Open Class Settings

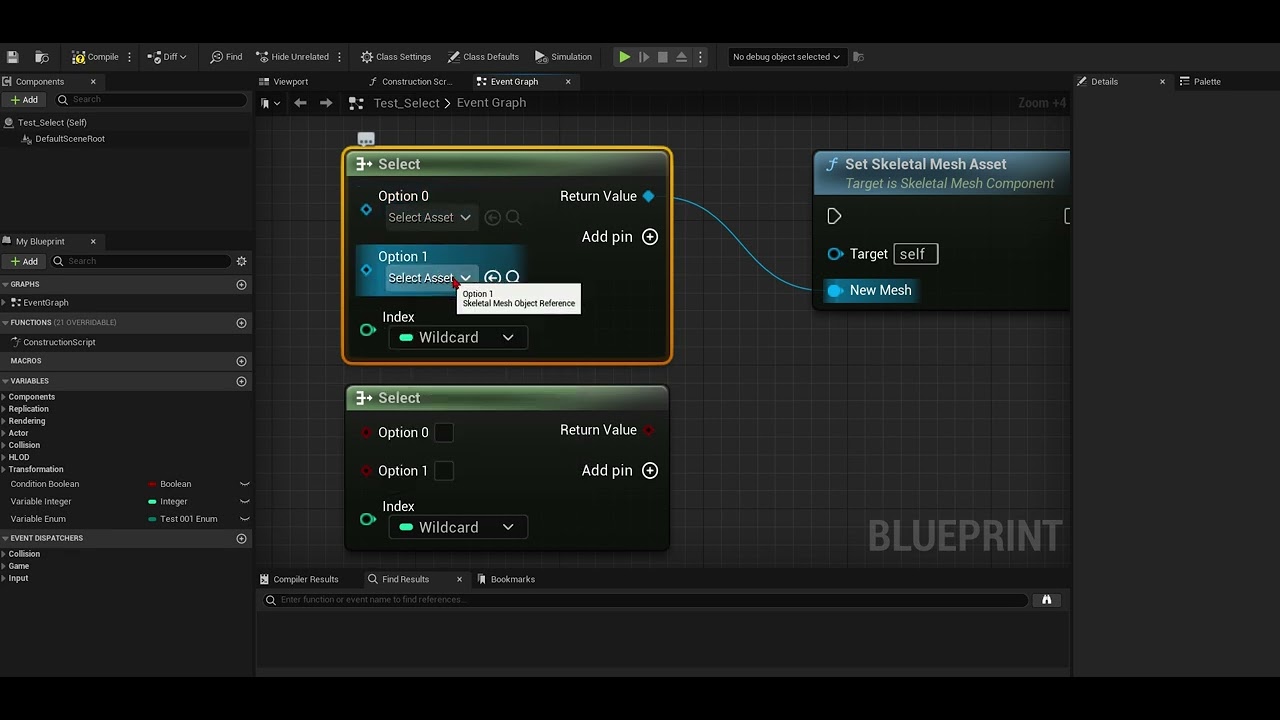[x=396, y=57]
